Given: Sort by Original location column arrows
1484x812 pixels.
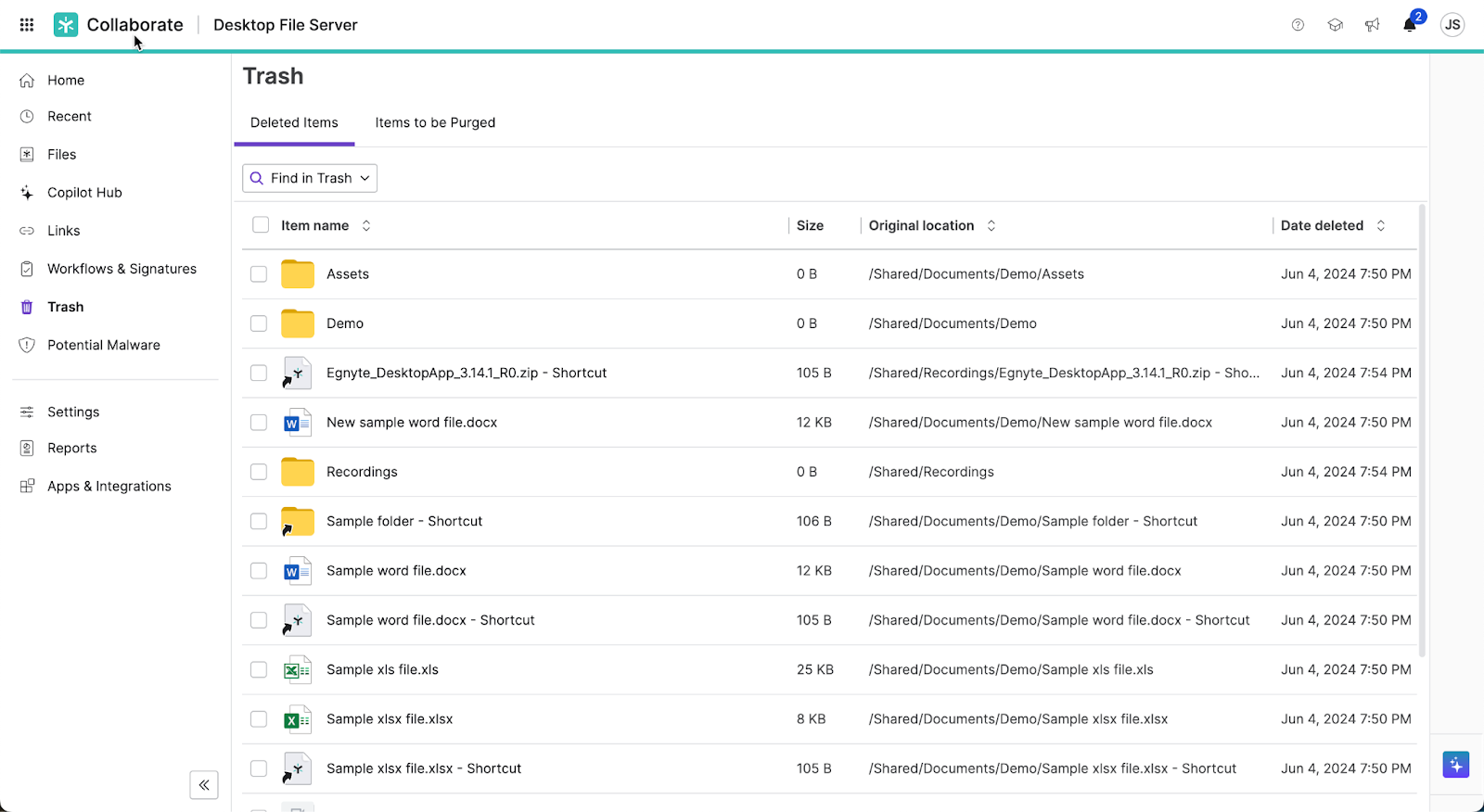Looking at the screenshot, I should pos(991,225).
